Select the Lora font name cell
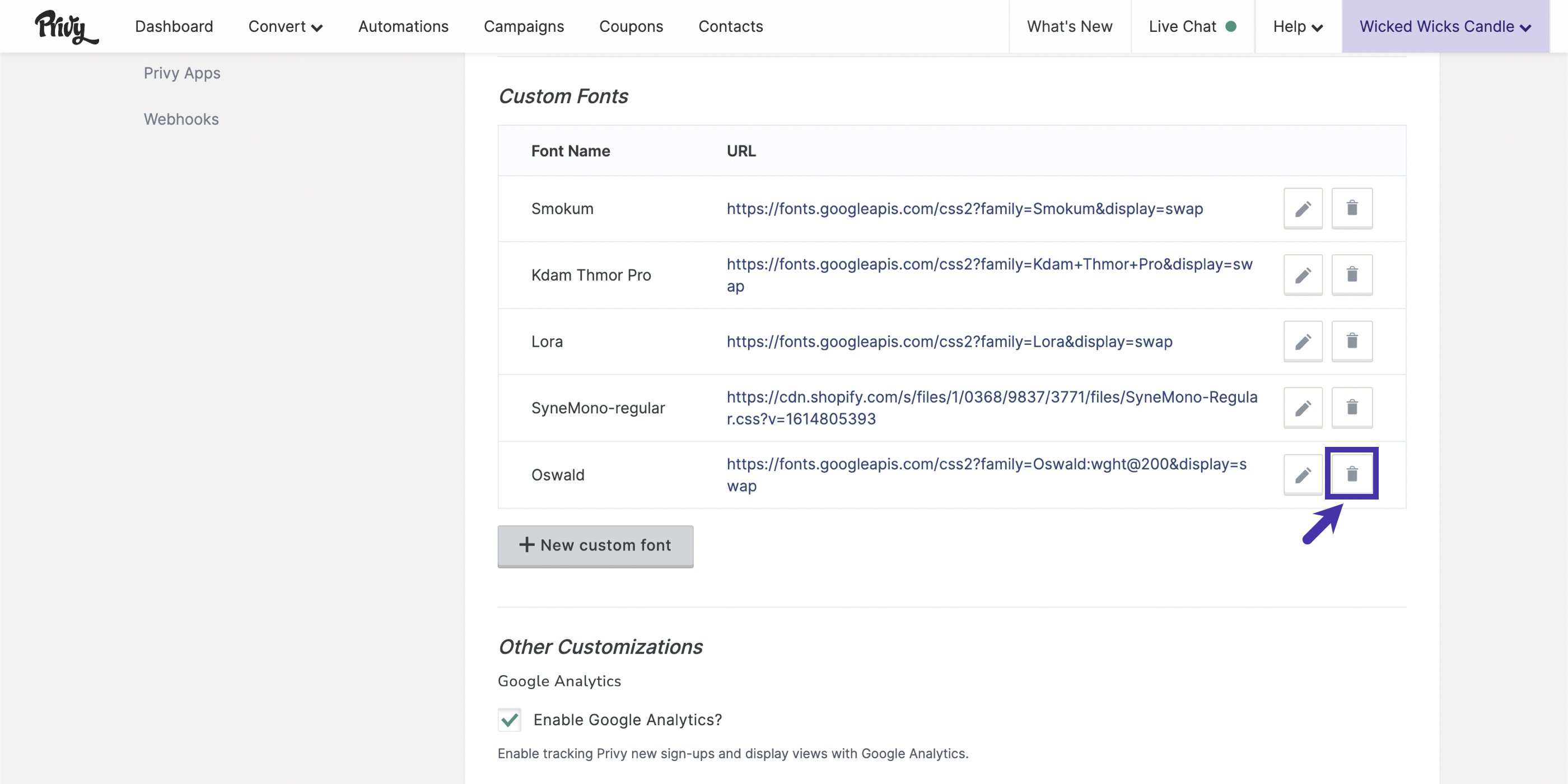Viewport: 1568px width, 784px height. pos(547,342)
